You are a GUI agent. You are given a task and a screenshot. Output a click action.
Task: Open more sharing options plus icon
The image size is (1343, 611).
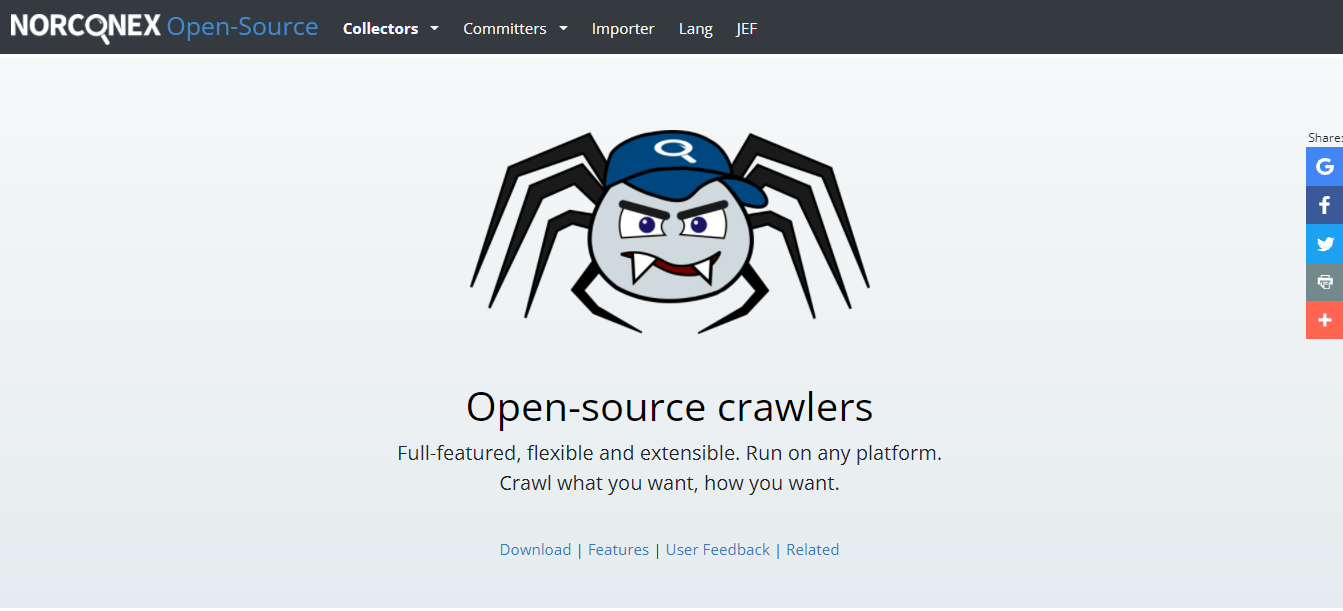pyautogui.click(x=1324, y=320)
